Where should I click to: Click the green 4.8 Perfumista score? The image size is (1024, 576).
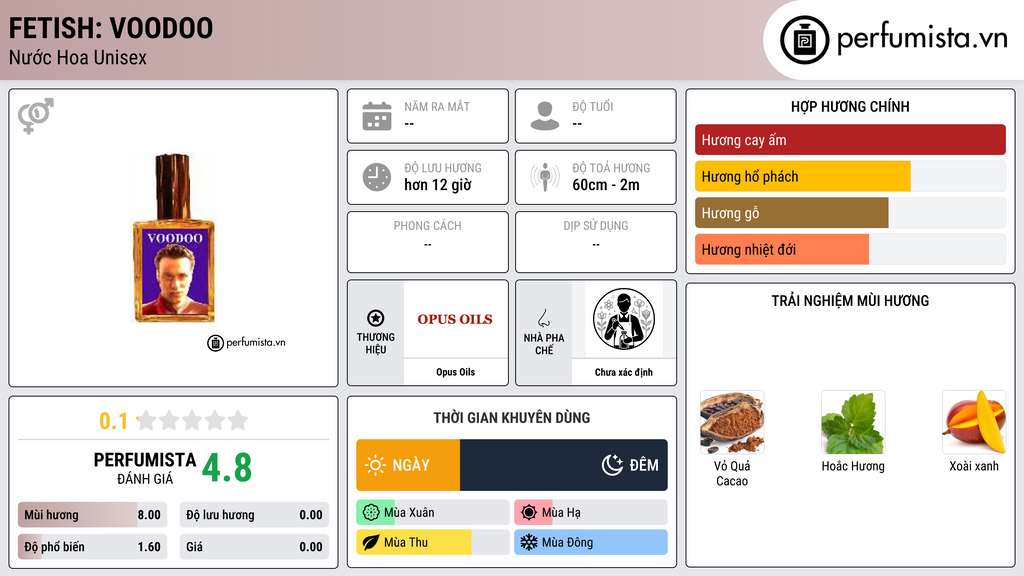[227, 468]
